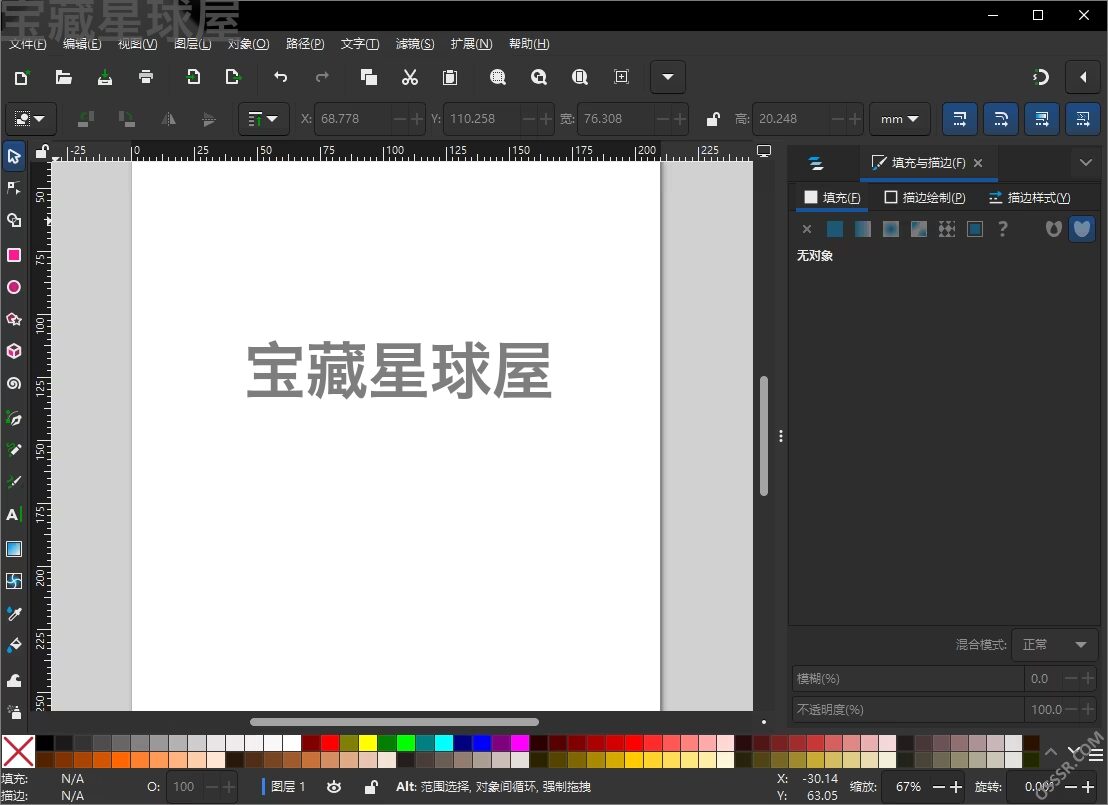The image size is (1108, 805).
Task: Toggle move patterns with object
Action: click(1083, 119)
